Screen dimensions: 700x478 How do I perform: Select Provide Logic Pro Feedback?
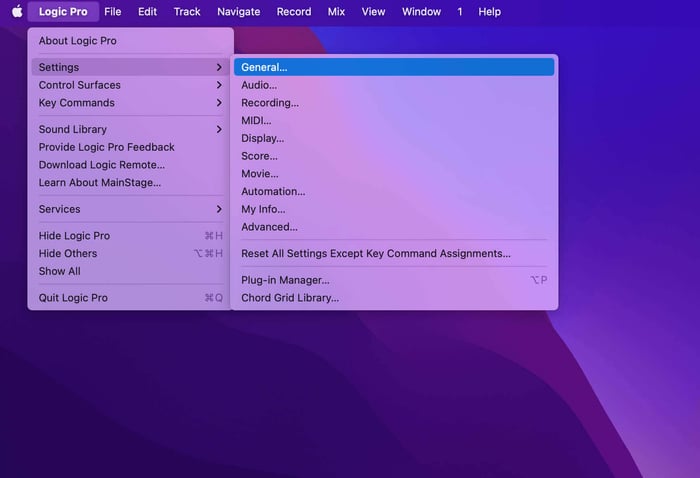[130, 147]
